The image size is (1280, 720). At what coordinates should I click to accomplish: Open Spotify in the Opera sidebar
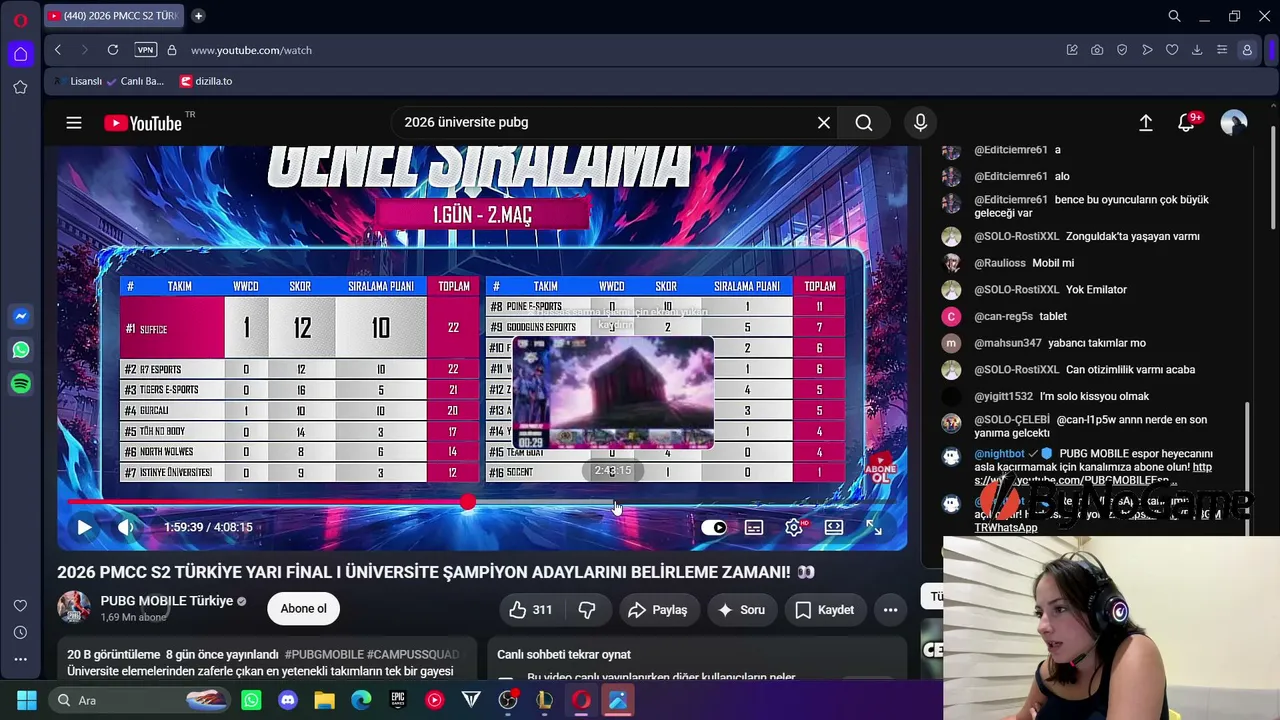point(20,384)
